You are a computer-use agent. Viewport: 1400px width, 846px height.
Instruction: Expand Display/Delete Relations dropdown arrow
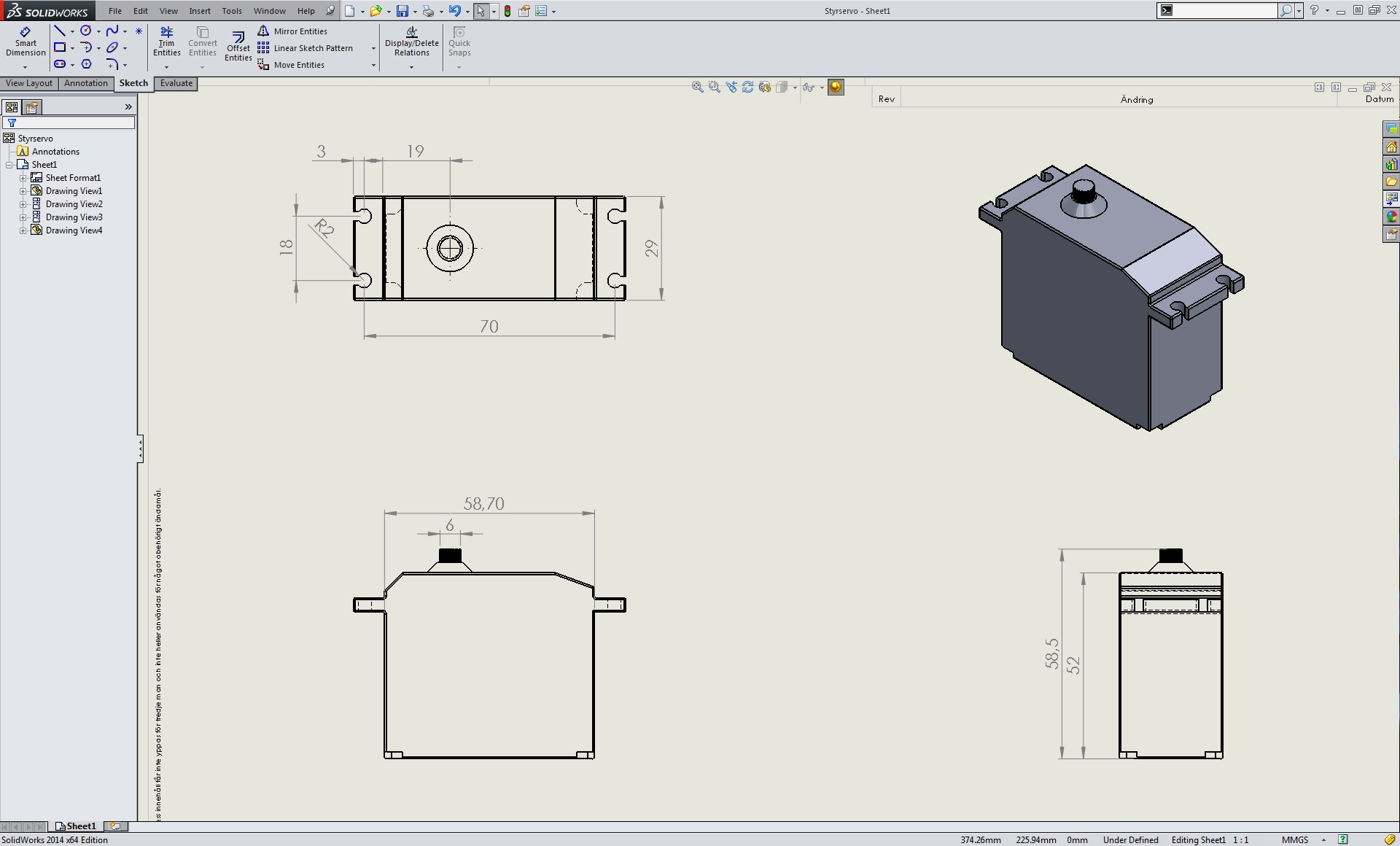412,67
